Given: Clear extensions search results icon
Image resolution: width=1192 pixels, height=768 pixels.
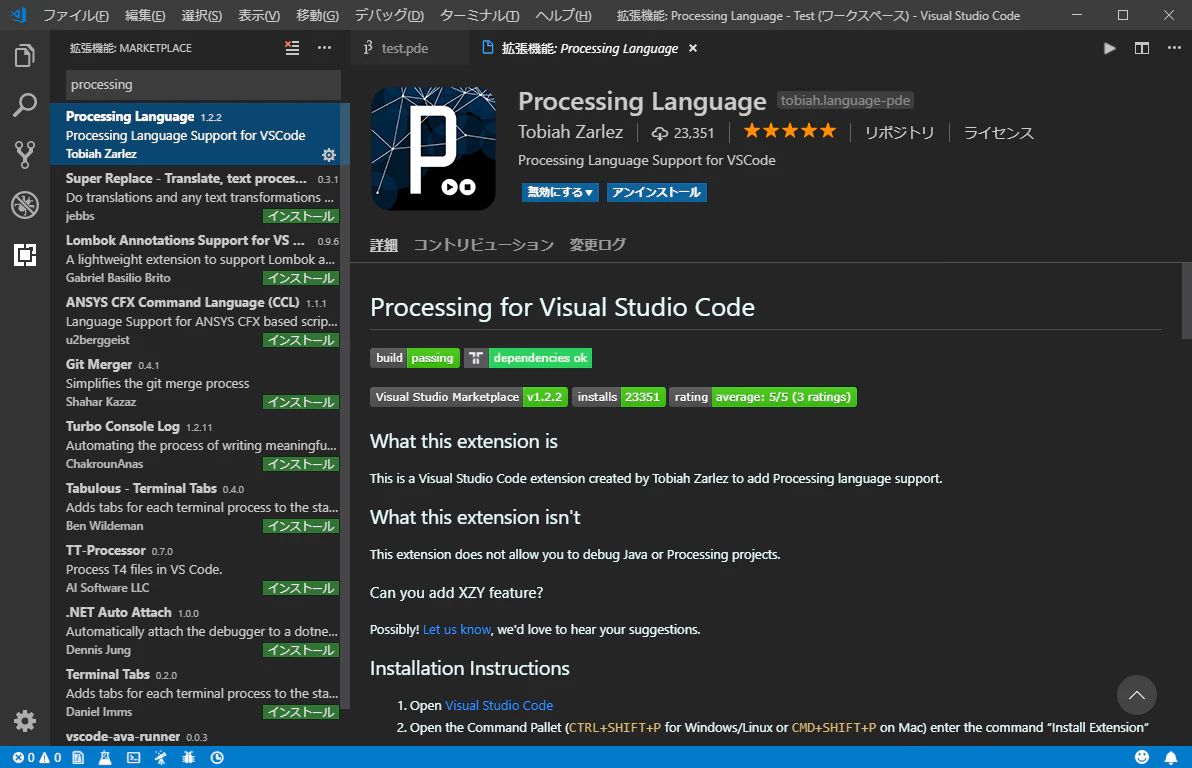Looking at the screenshot, I should coord(292,48).
